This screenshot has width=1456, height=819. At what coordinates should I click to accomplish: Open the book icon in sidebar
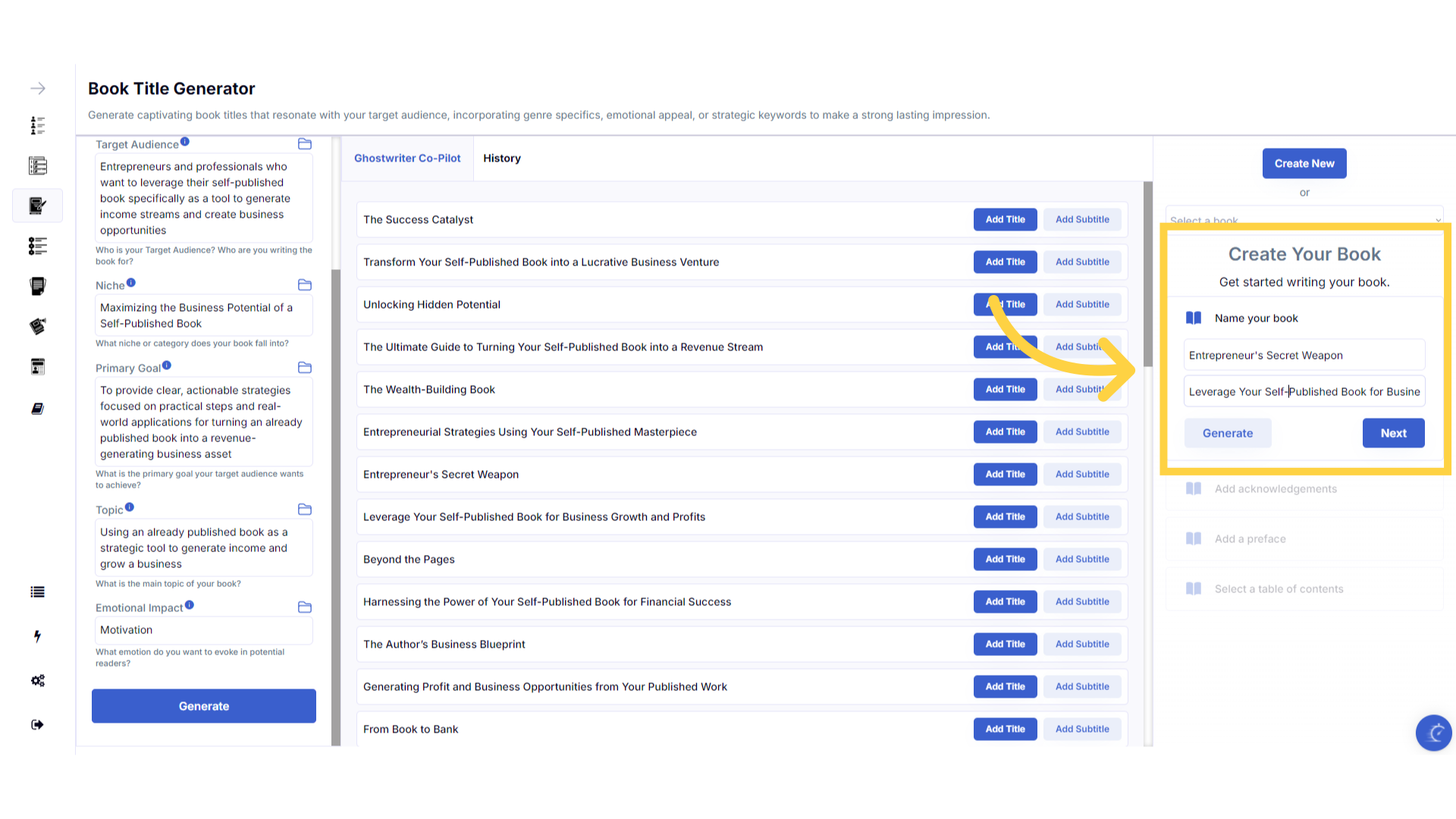[x=37, y=409]
